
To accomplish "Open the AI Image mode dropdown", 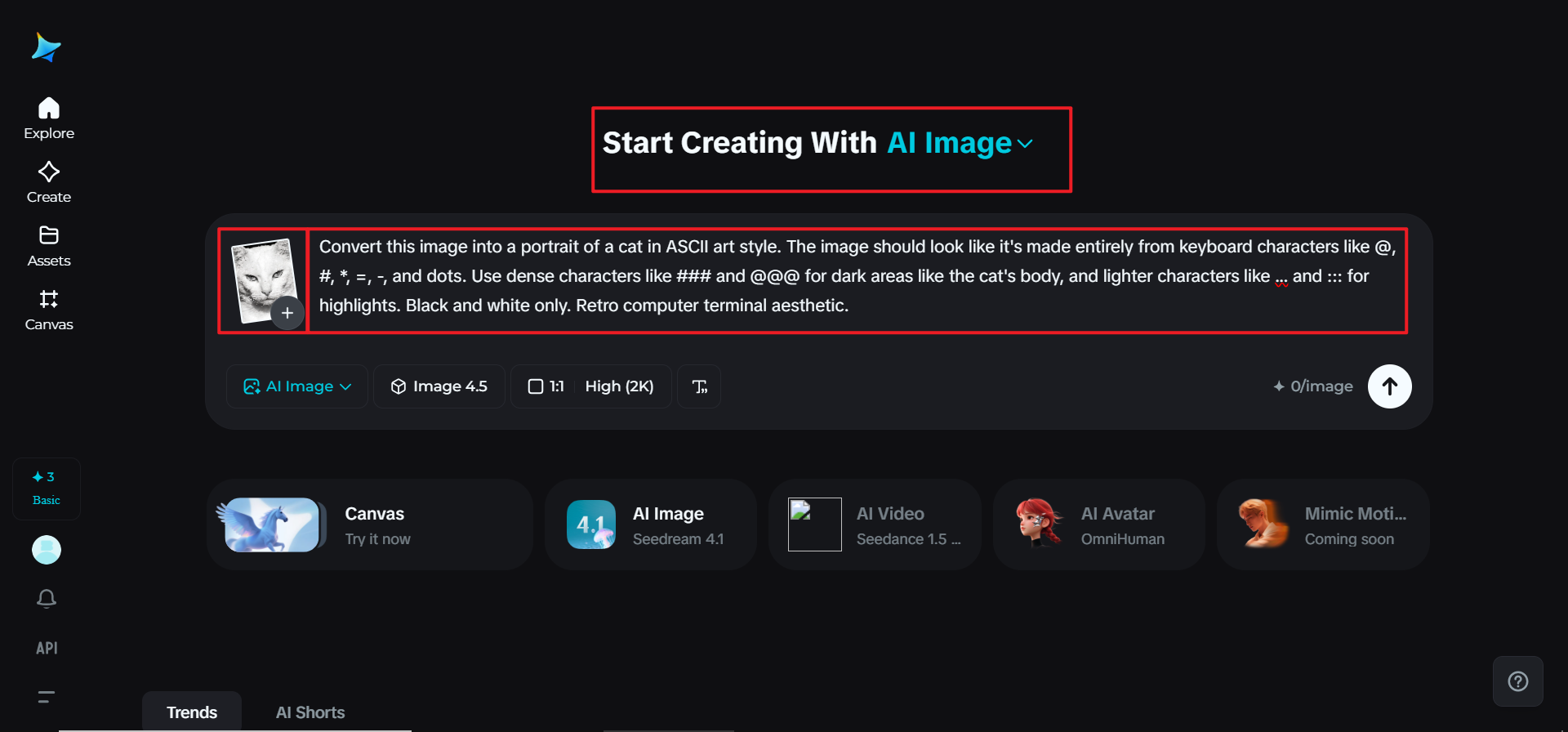I will click(297, 386).
